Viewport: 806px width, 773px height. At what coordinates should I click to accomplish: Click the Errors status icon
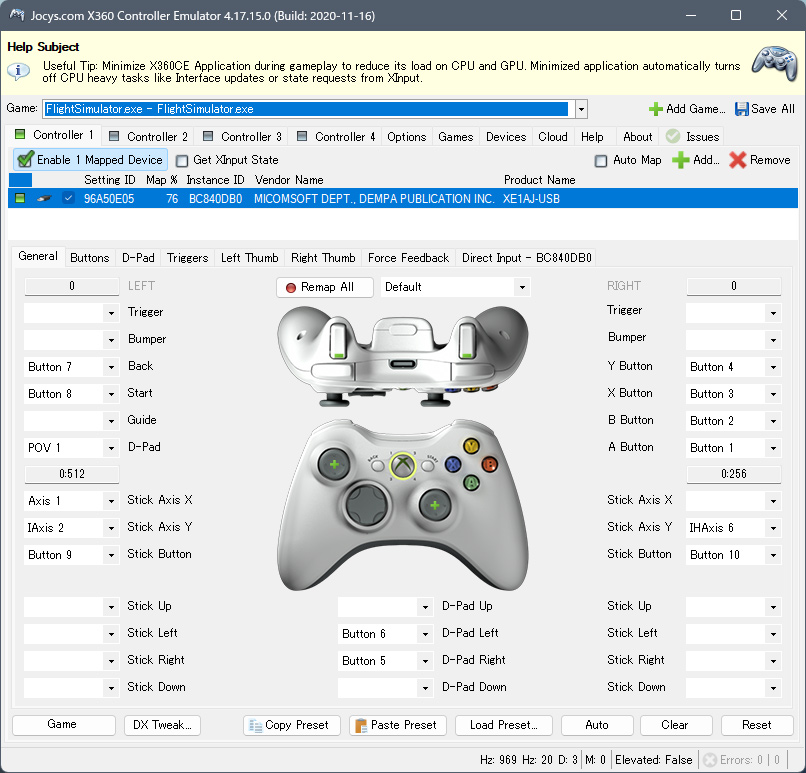pos(710,760)
